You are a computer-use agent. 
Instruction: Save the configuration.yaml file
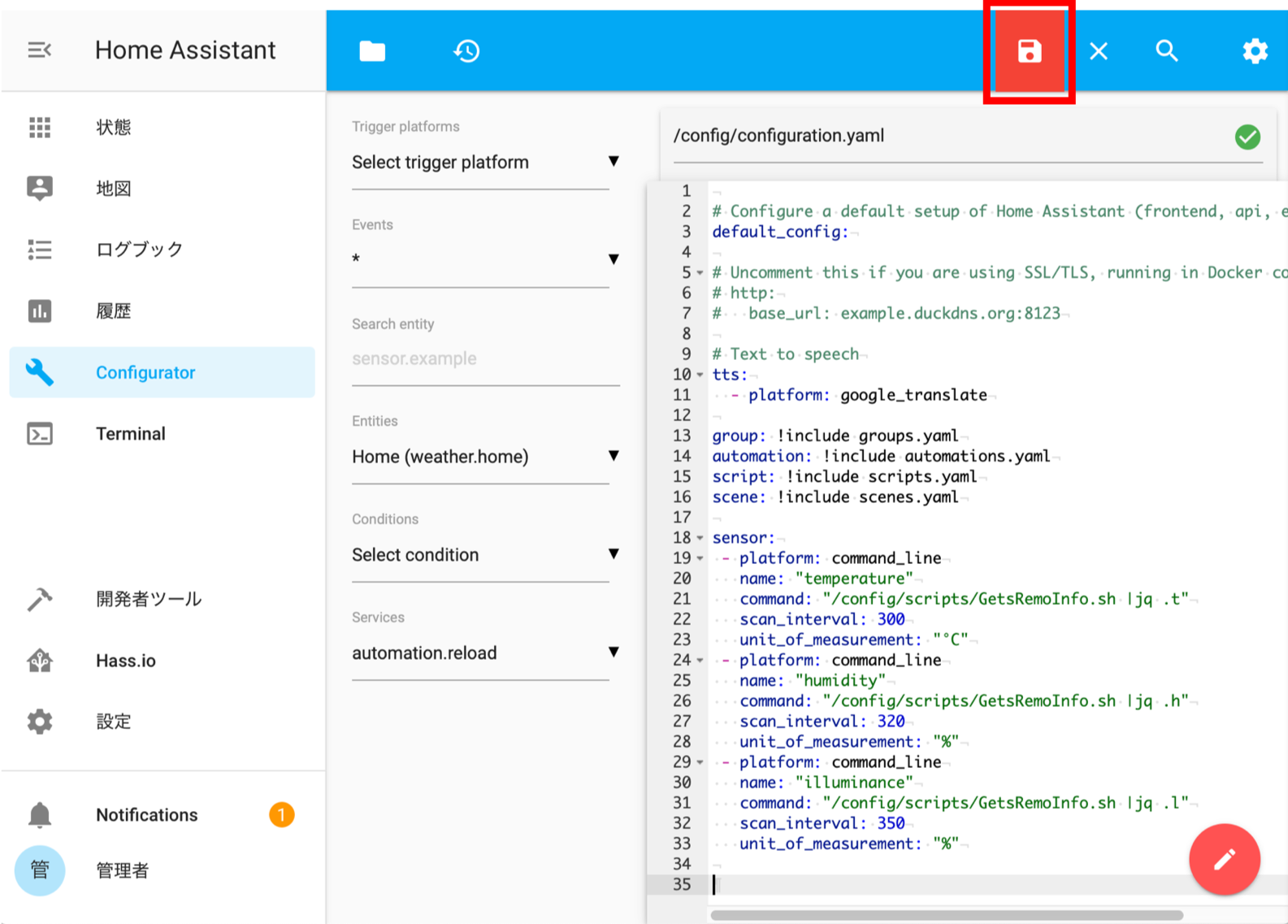pyautogui.click(x=1030, y=51)
